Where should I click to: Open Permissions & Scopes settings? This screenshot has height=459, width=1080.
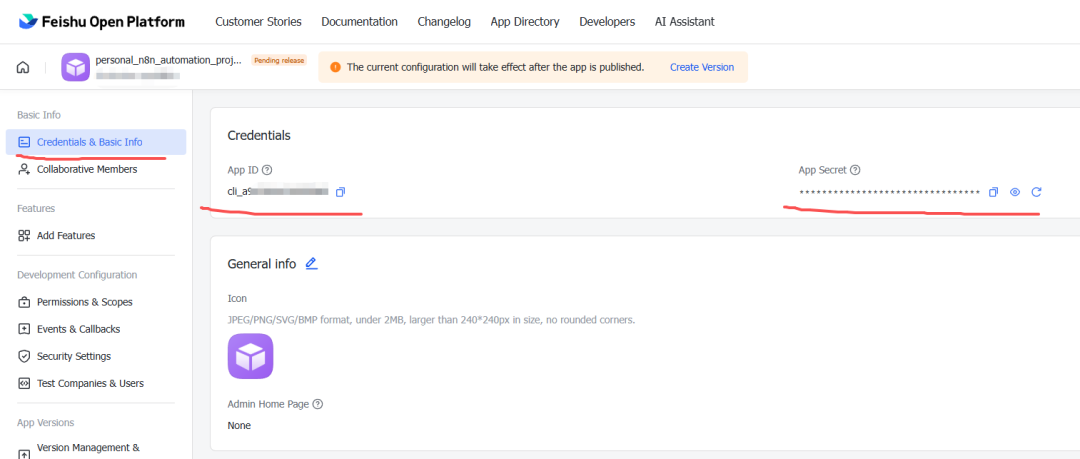tap(84, 302)
